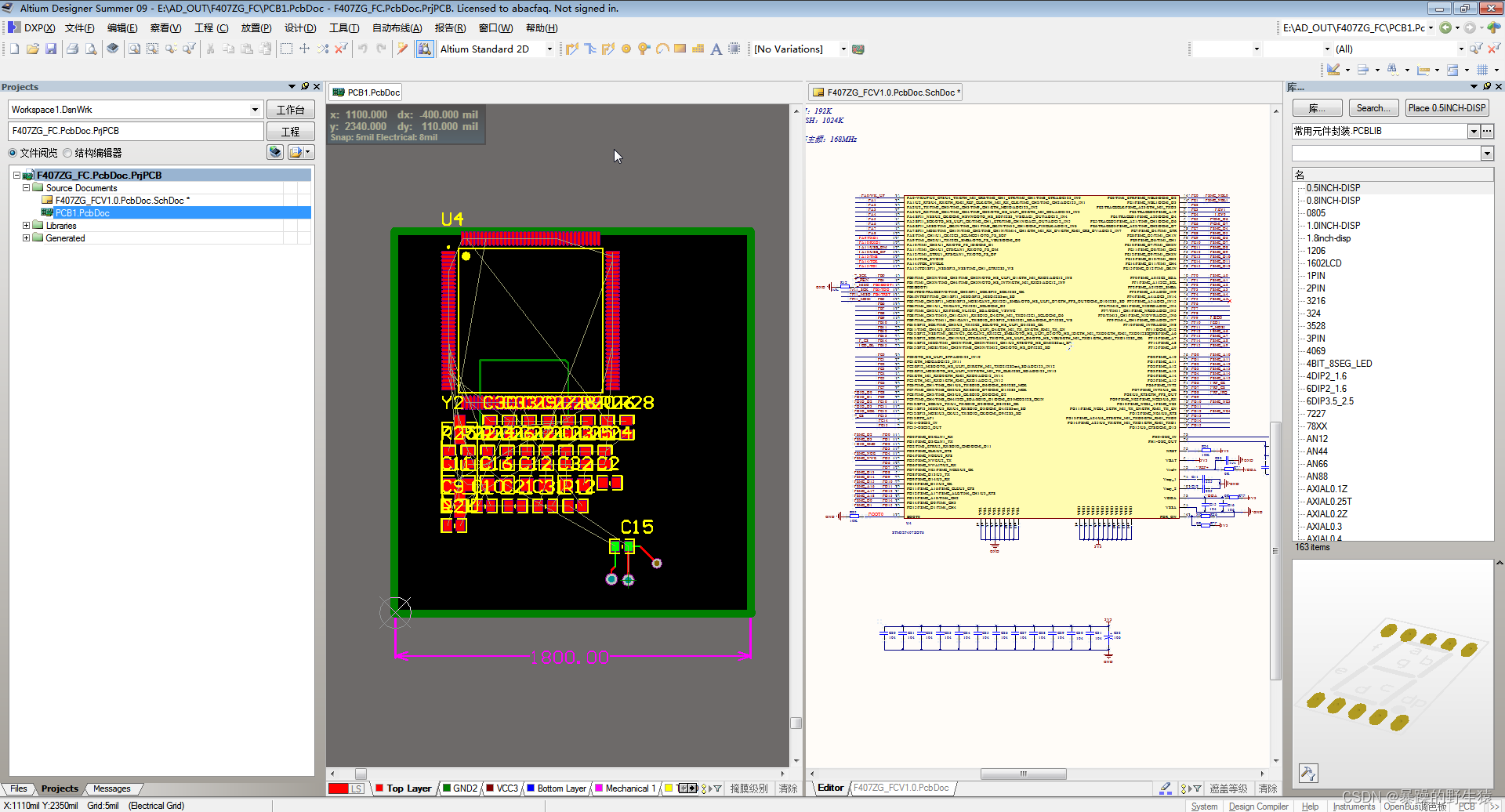This screenshot has height=812, width=1505.
Task: Activate the Place Arc tool
Action: (x=662, y=49)
